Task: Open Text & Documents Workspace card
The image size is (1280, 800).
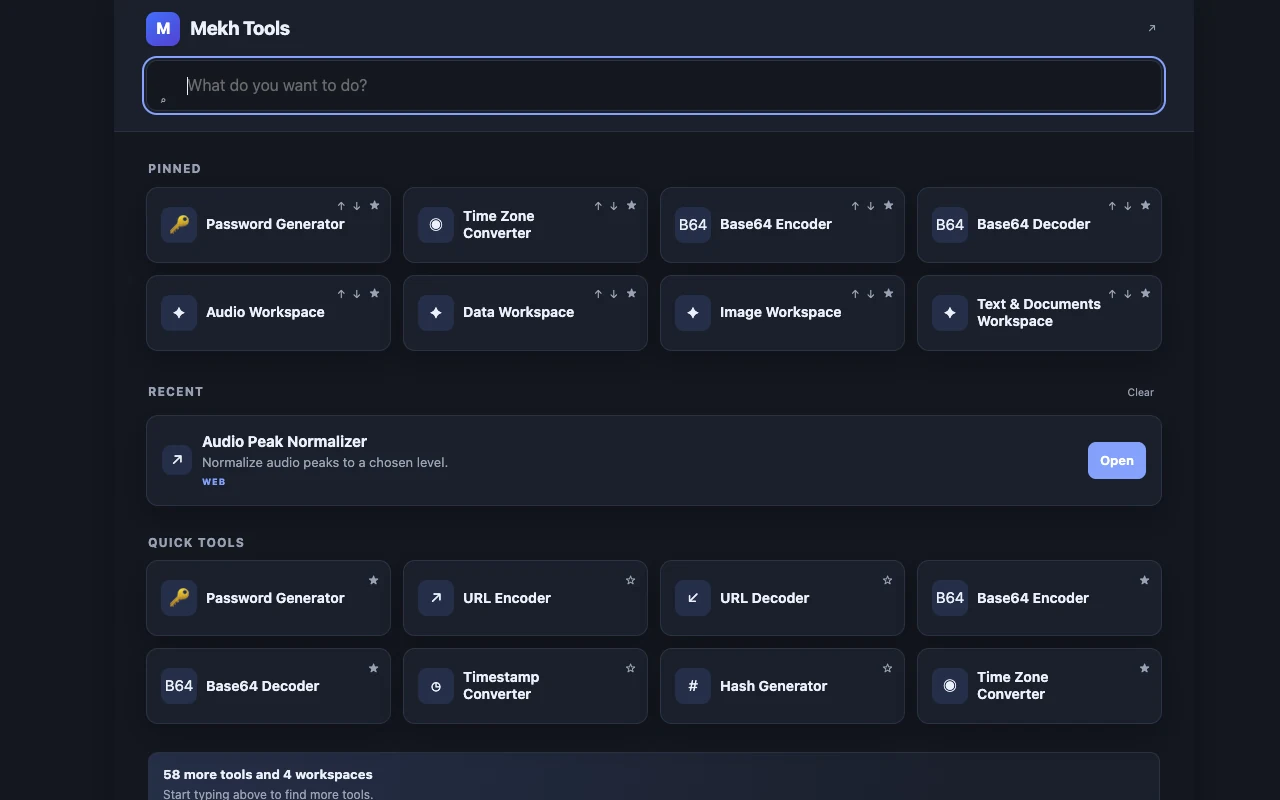Action: coord(1039,313)
